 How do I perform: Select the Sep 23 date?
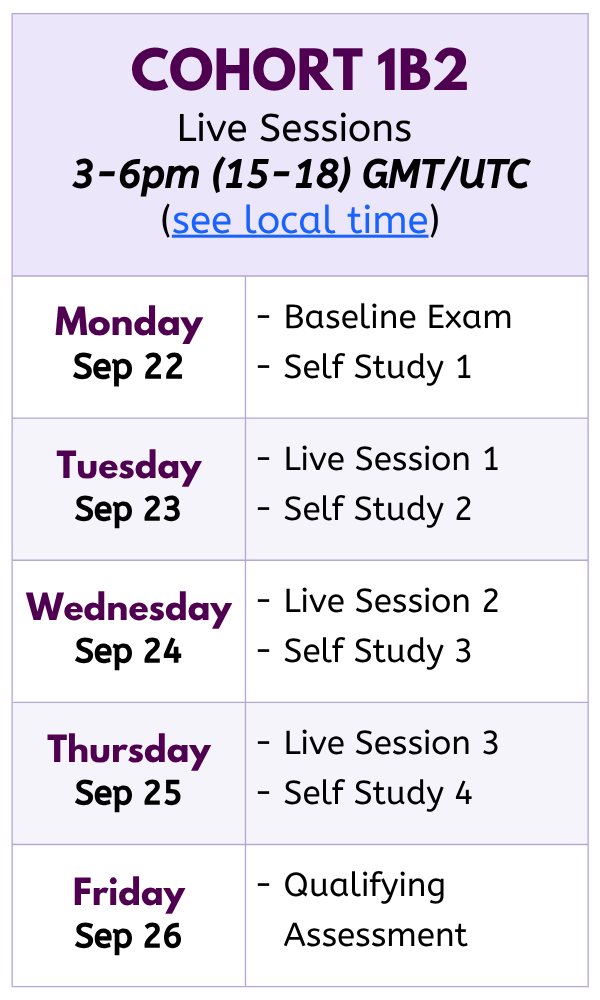point(128,509)
